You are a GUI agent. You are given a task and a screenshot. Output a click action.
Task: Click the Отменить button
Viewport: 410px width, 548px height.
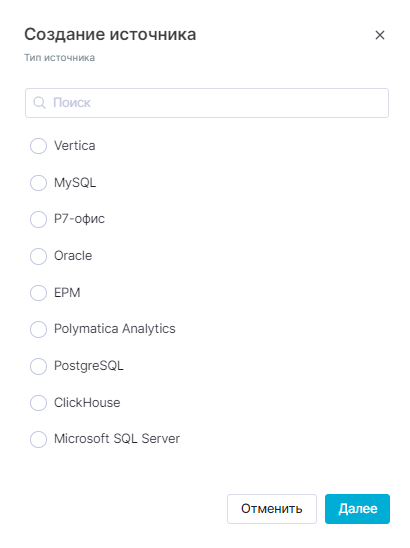(272, 509)
